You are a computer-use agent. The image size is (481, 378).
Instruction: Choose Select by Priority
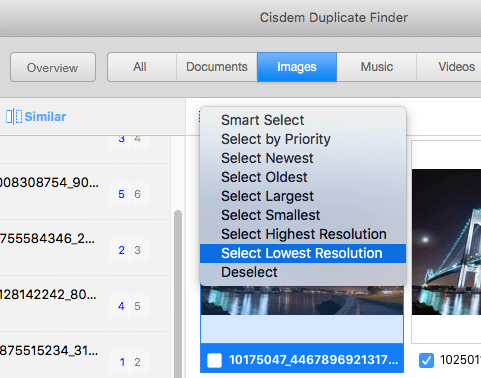point(303,139)
